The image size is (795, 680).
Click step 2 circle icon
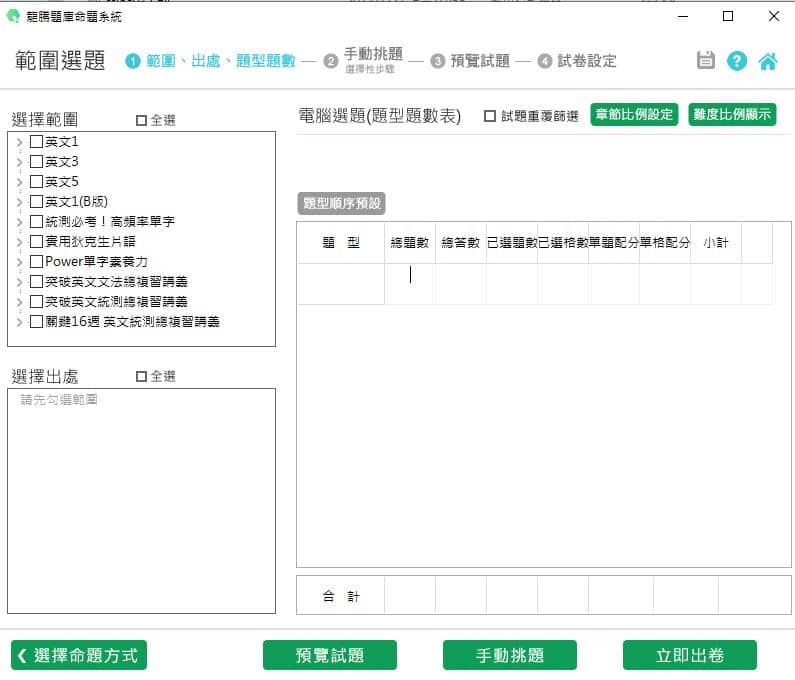point(331,61)
